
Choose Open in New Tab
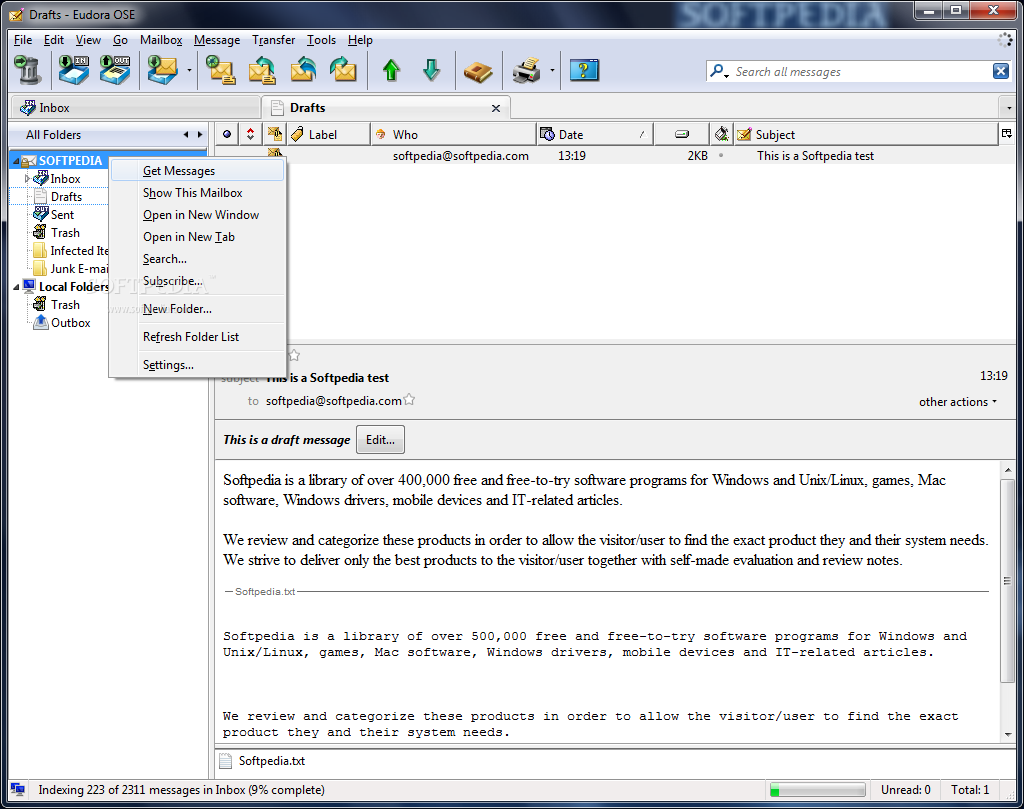tap(197, 237)
